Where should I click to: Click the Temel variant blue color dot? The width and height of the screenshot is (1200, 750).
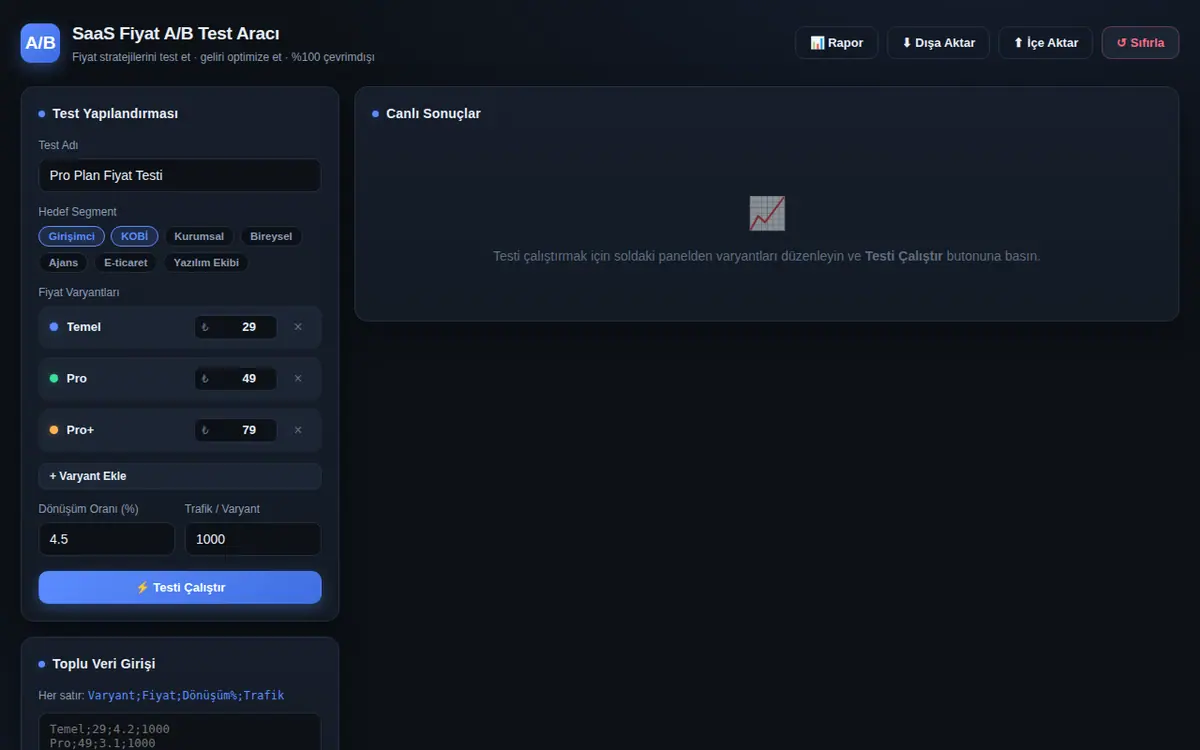[54, 327]
